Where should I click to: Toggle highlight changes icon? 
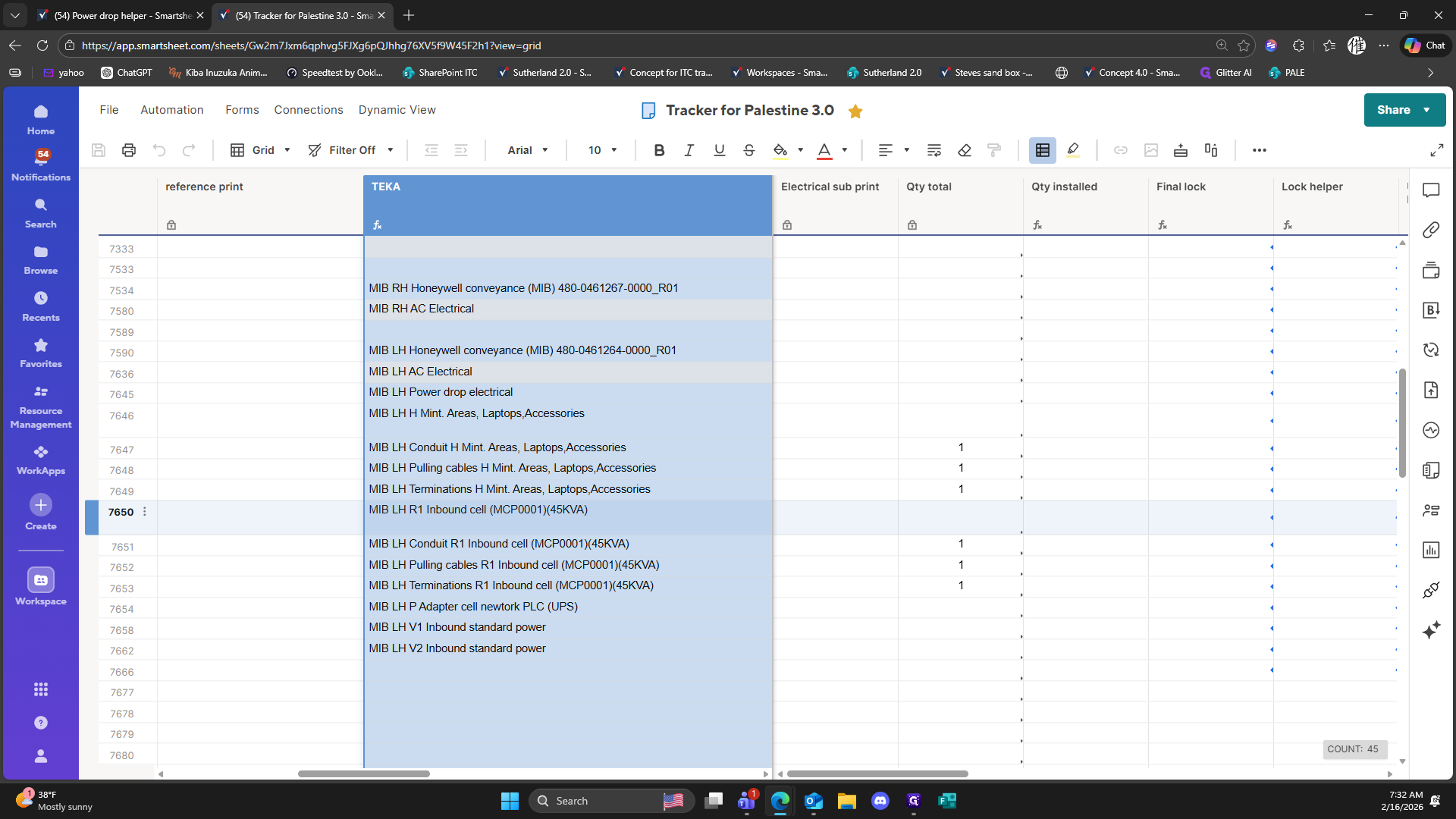point(1073,150)
